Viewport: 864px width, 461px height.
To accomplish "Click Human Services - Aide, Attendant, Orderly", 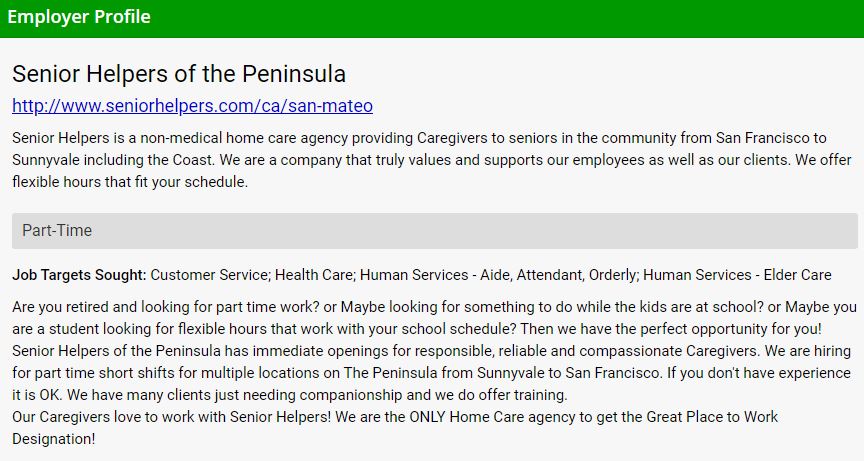I will (x=497, y=275).
